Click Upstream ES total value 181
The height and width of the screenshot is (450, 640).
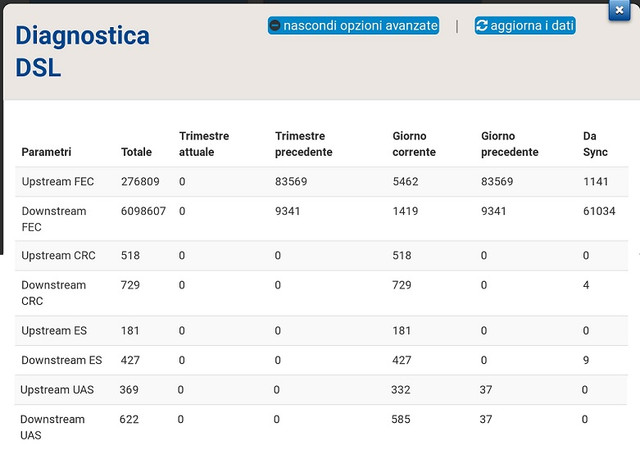pyautogui.click(x=130, y=330)
